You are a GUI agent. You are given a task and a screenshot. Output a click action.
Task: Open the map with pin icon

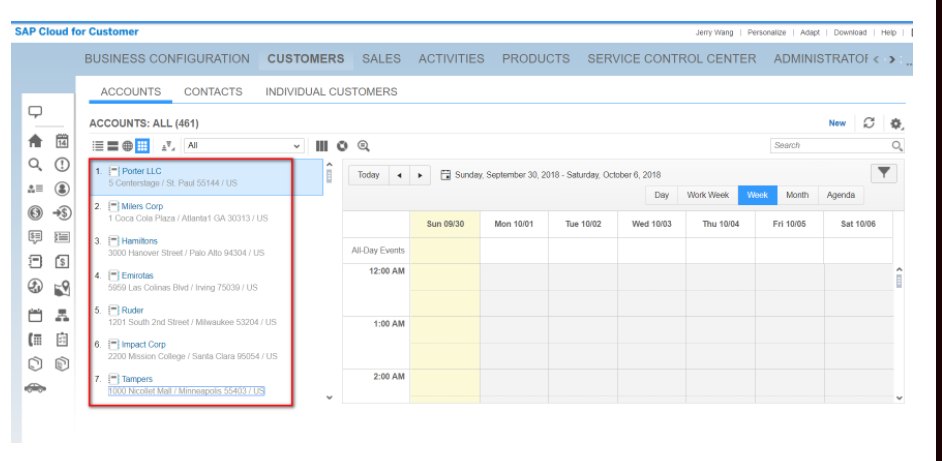coord(62,289)
